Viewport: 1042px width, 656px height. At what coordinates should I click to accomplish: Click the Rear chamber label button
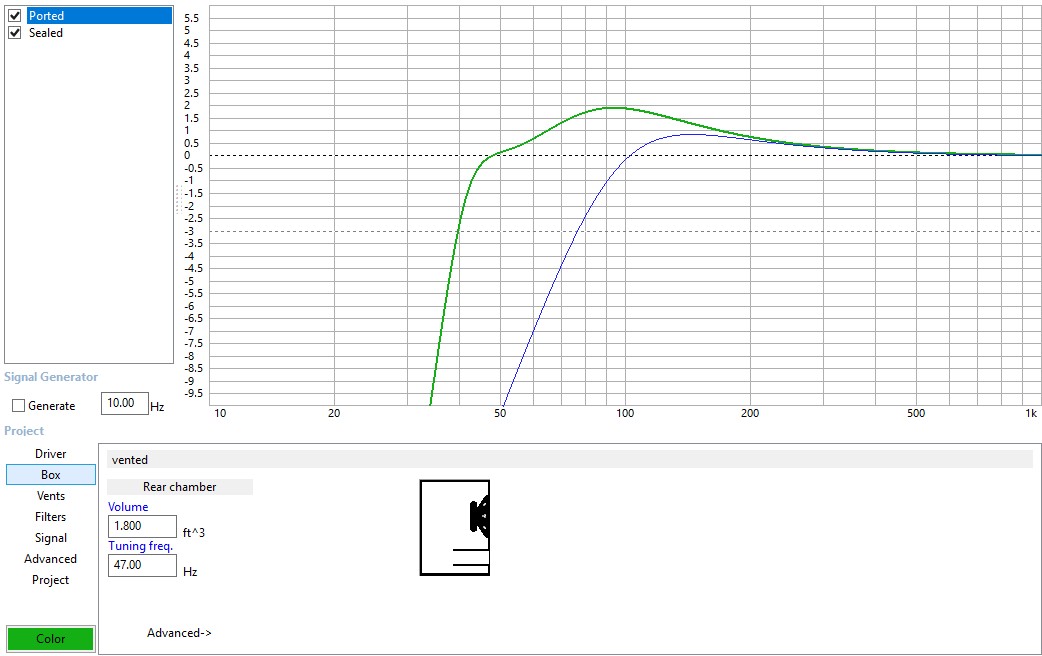coord(179,487)
